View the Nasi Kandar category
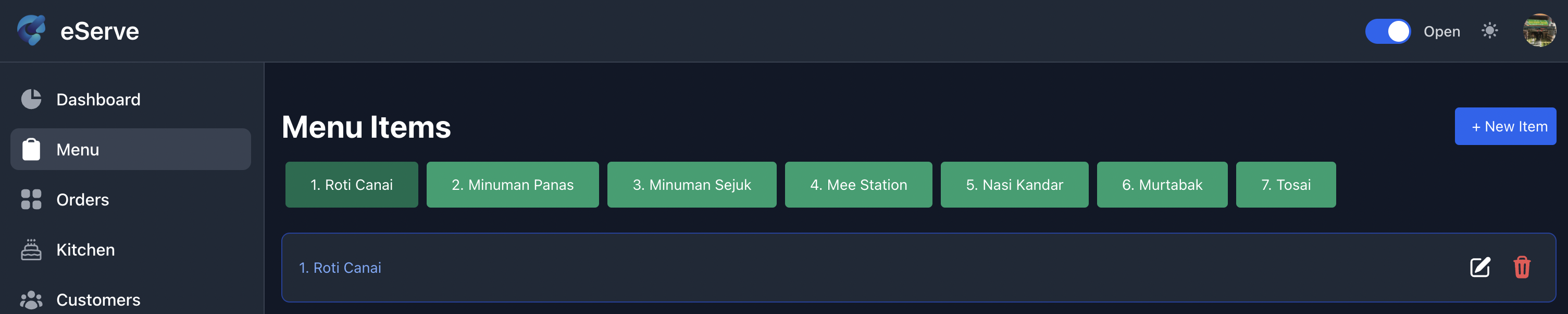 (1014, 185)
